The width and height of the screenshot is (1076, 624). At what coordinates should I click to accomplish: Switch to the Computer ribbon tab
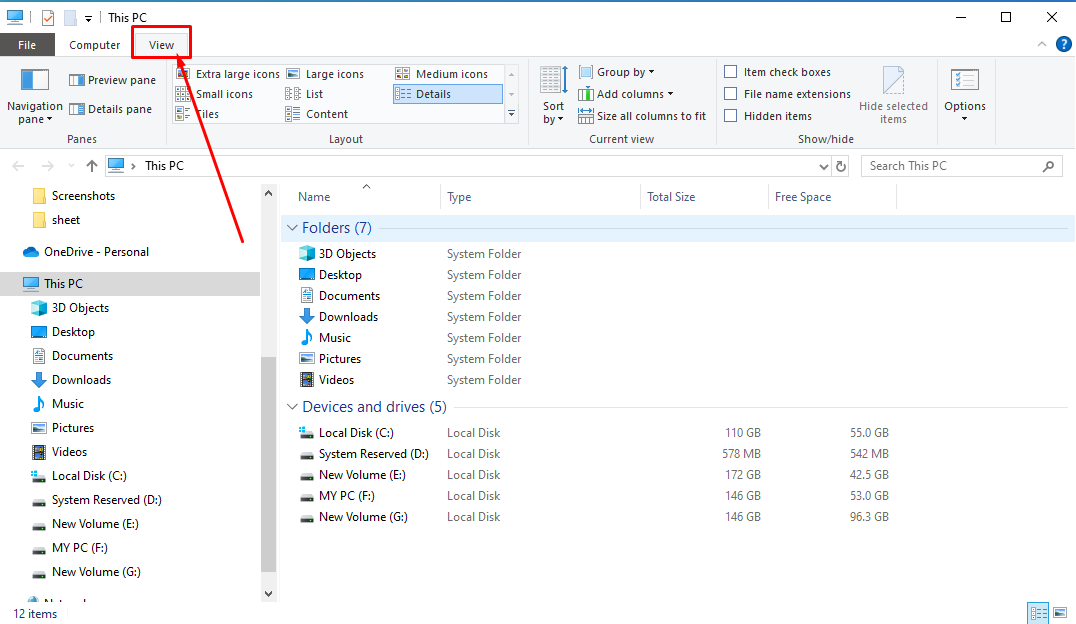click(x=94, y=45)
